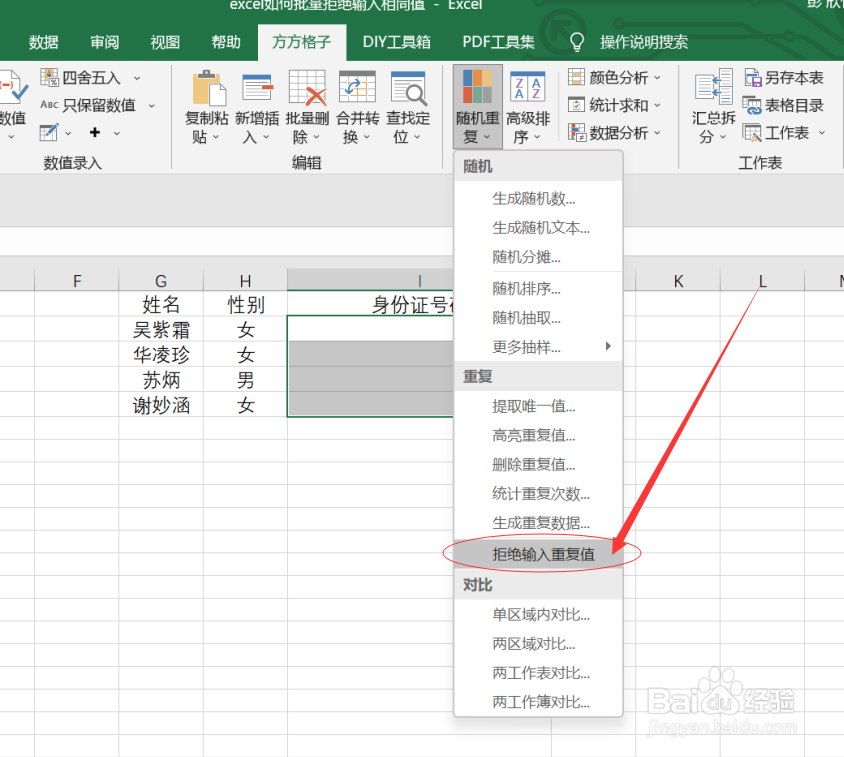
Task: Click the plus sign icon in 数值录入
Action: (95, 132)
